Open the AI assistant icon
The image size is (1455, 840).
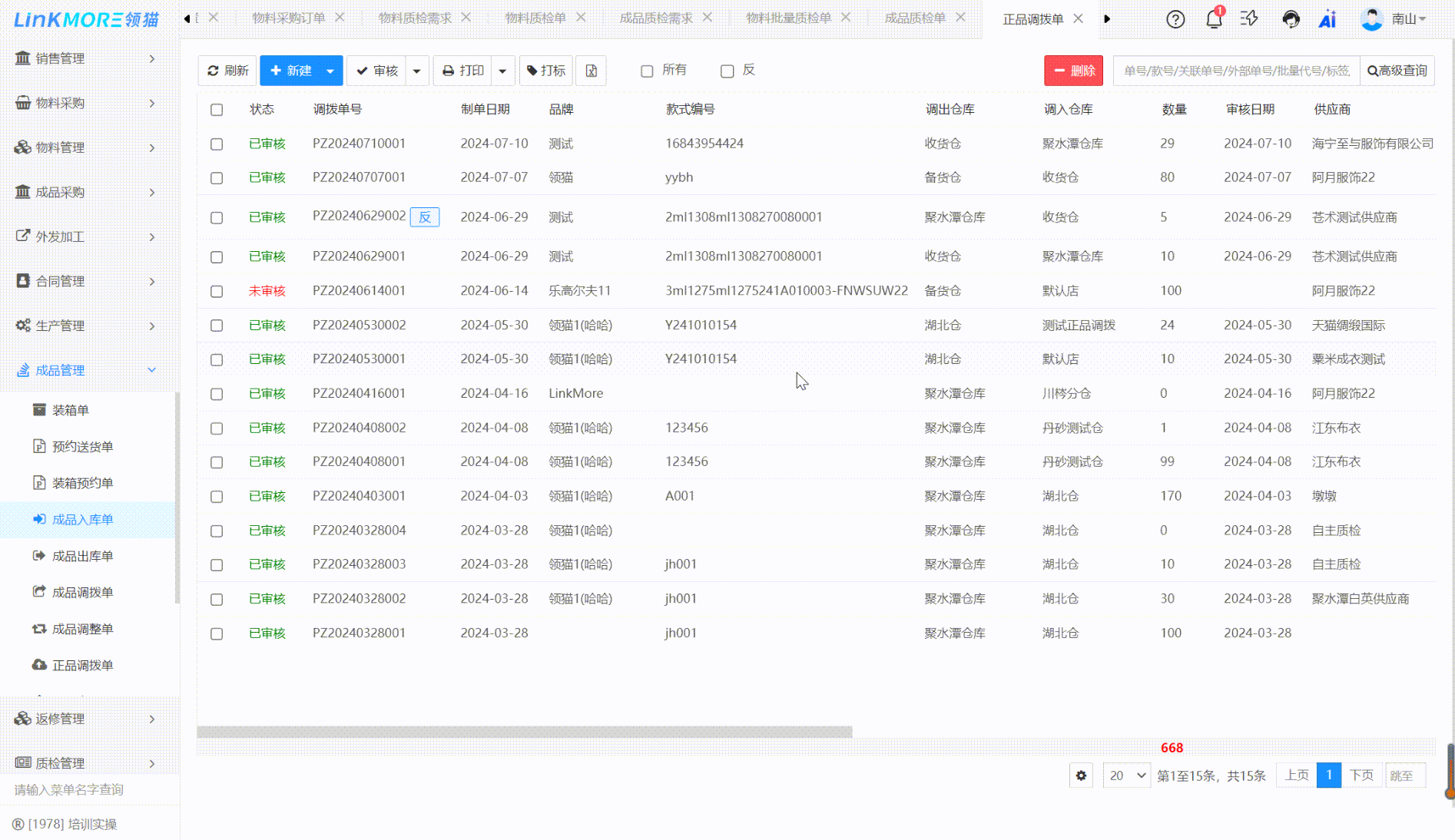(x=1327, y=19)
